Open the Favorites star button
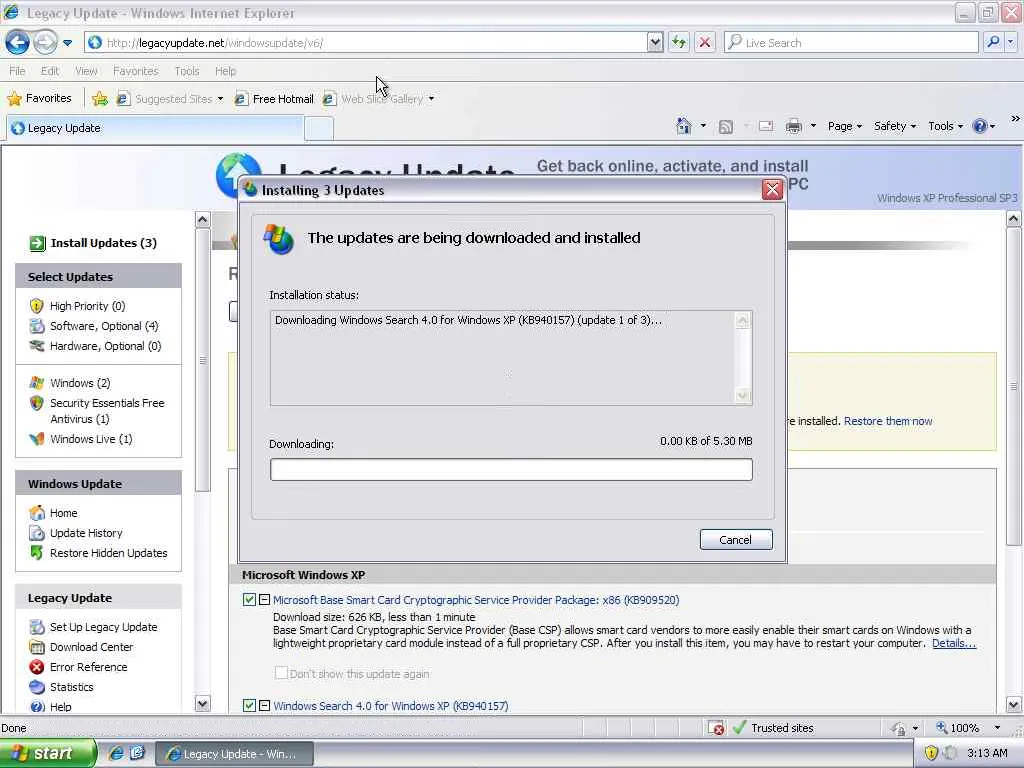 coord(39,99)
